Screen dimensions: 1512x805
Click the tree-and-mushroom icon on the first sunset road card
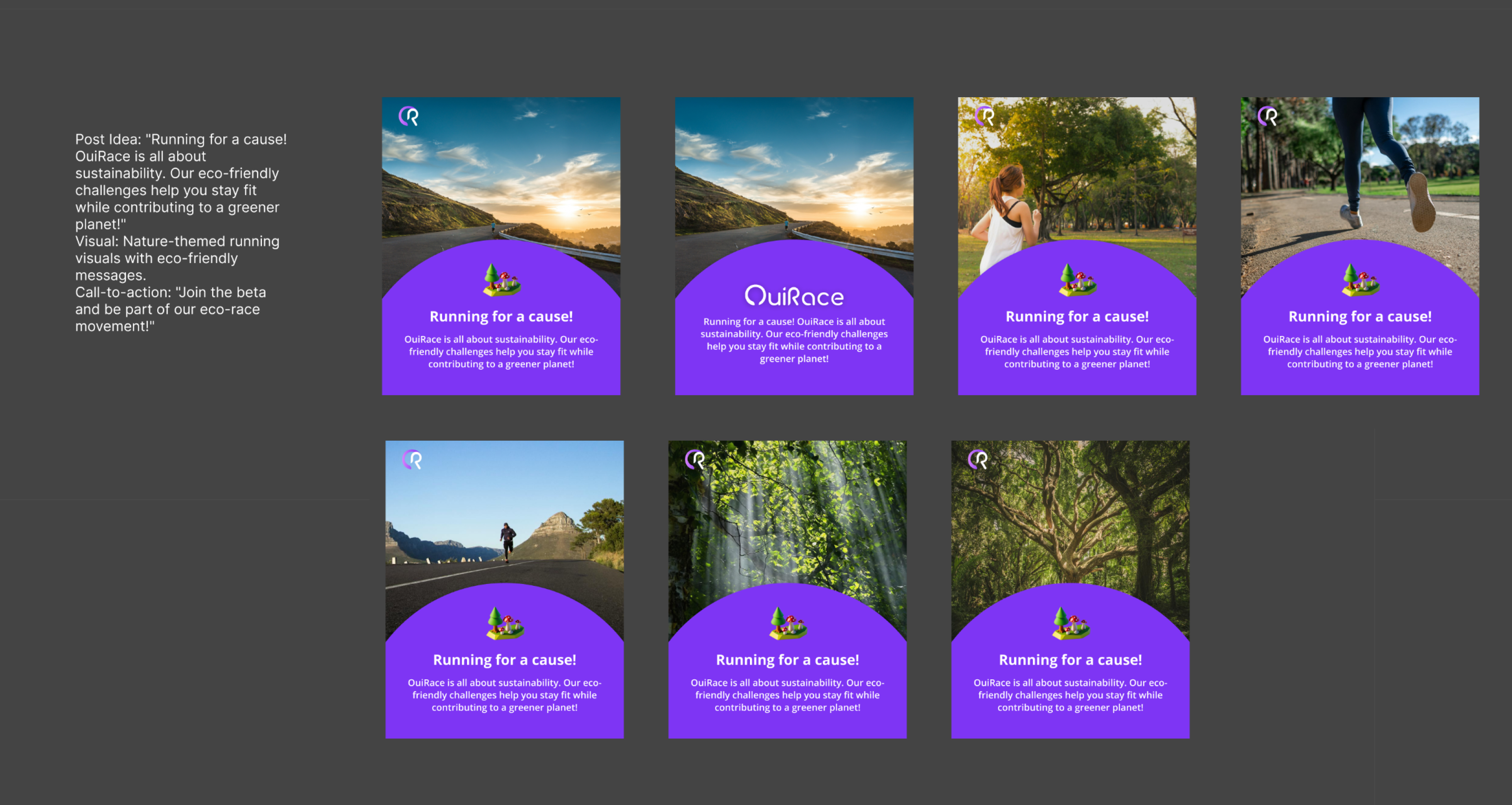click(502, 280)
